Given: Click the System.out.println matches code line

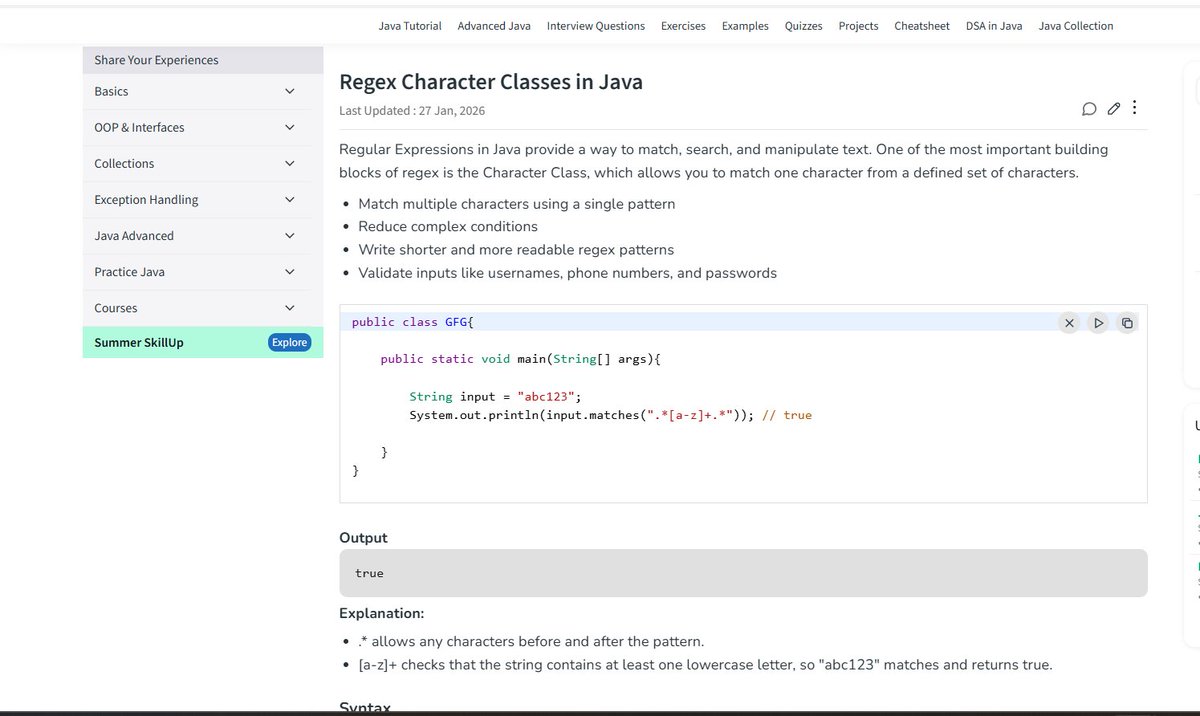Looking at the screenshot, I should 610,414.
